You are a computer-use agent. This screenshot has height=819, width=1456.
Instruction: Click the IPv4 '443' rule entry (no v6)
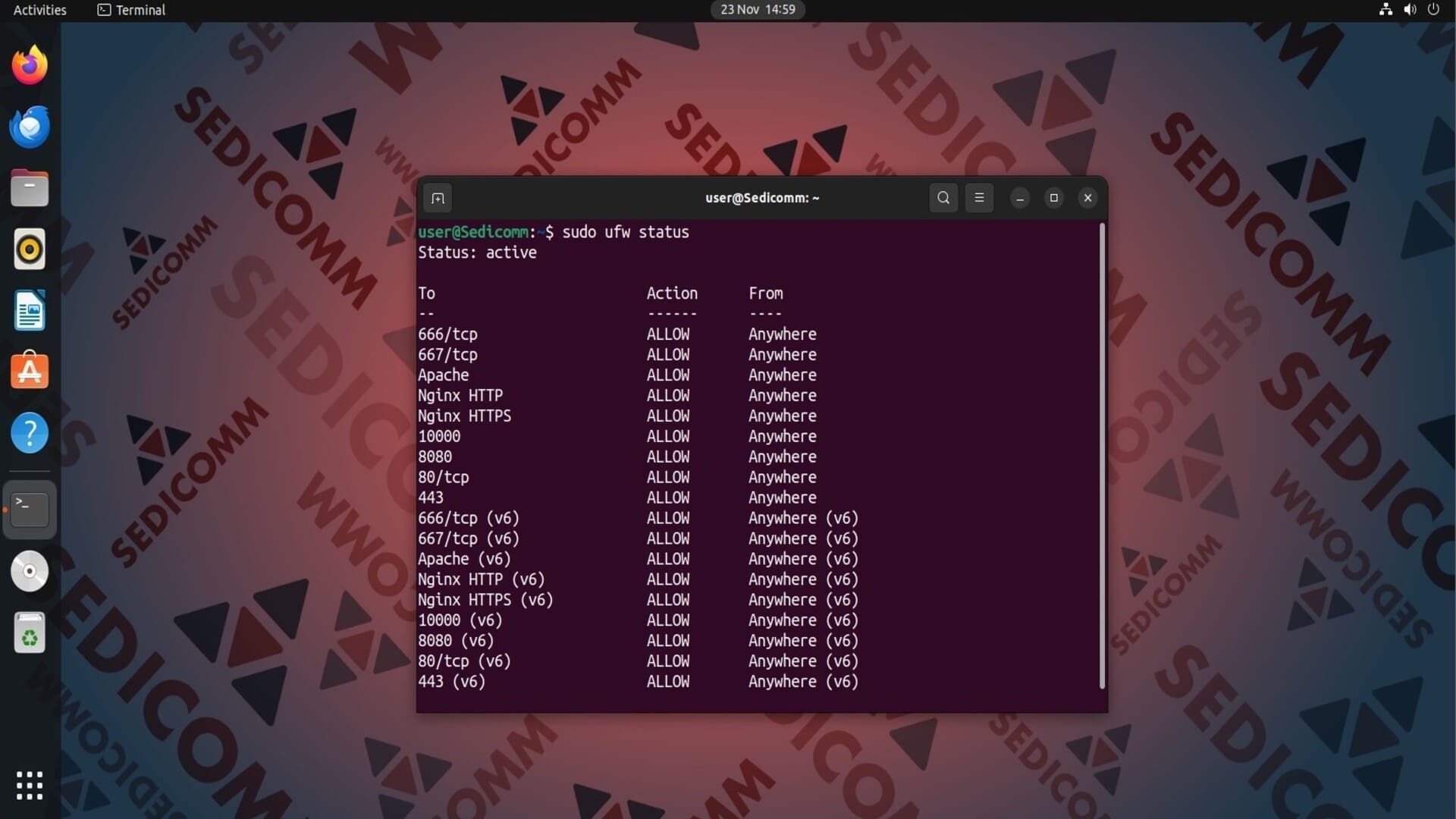(431, 498)
